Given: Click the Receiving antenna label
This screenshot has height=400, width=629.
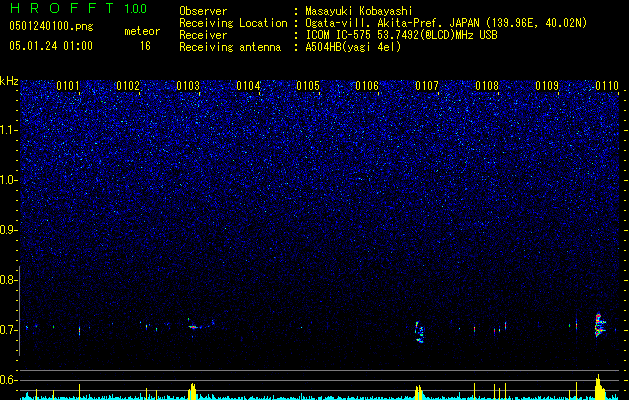Looking at the screenshot, I should coord(230,47).
